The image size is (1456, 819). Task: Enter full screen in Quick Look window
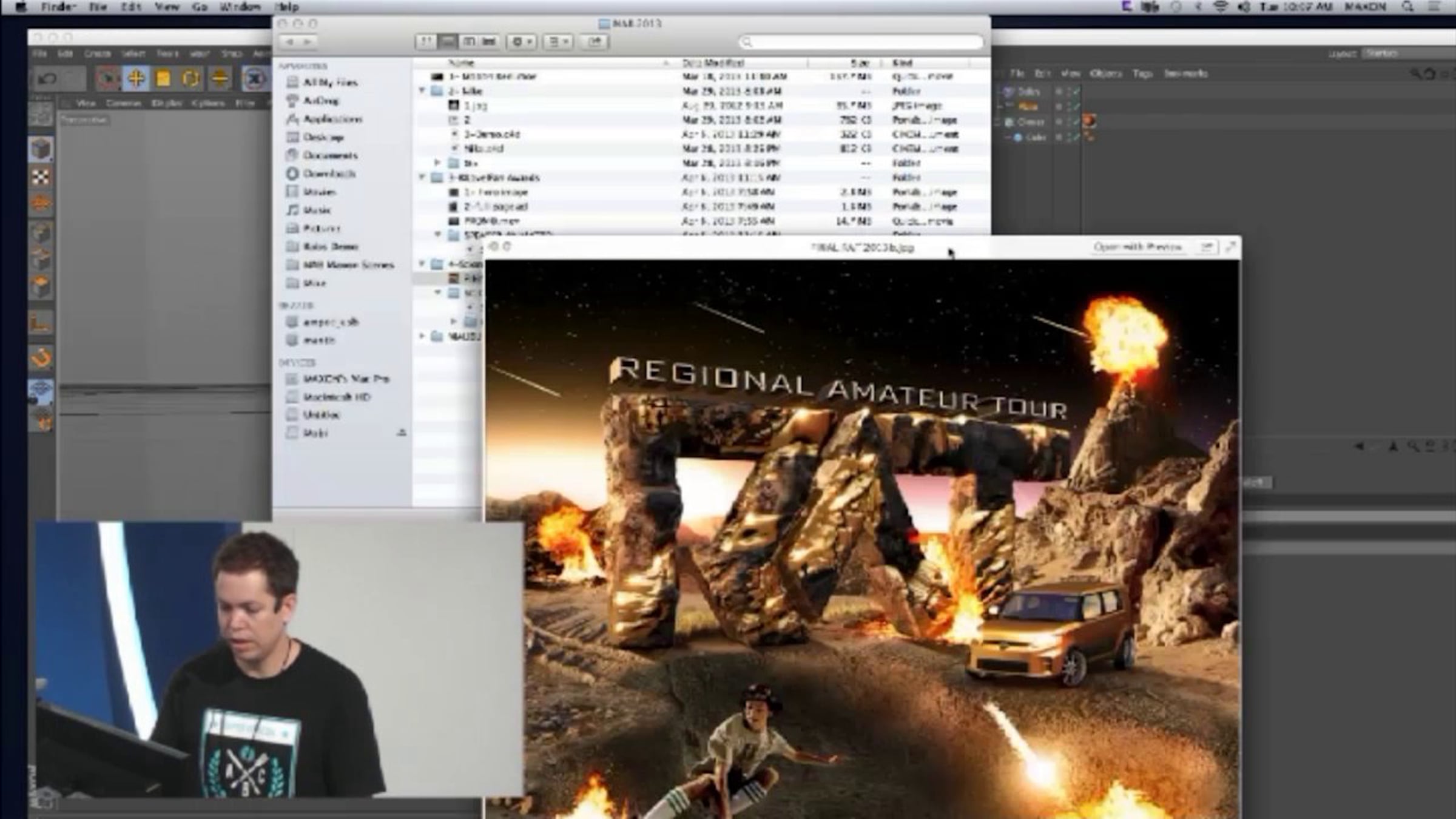(1230, 247)
